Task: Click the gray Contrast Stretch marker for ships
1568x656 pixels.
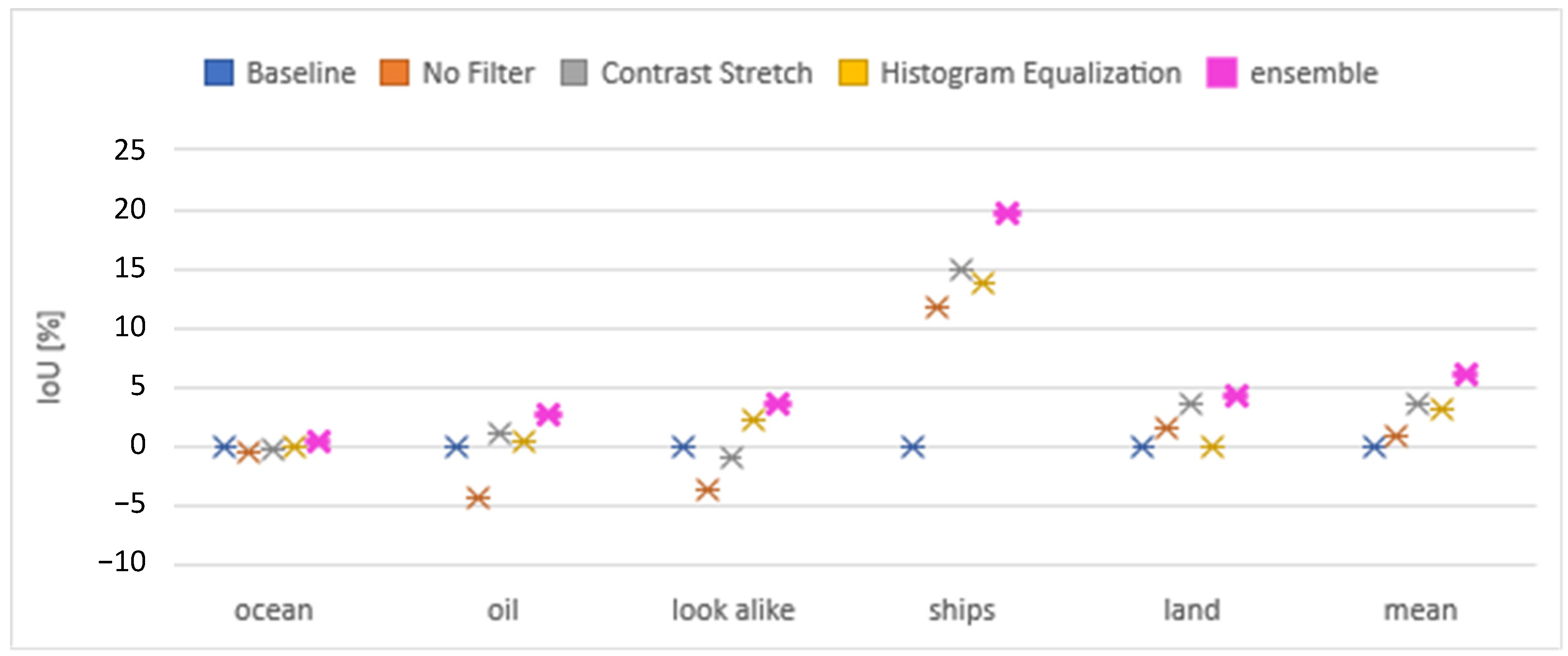Action: coord(961,269)
